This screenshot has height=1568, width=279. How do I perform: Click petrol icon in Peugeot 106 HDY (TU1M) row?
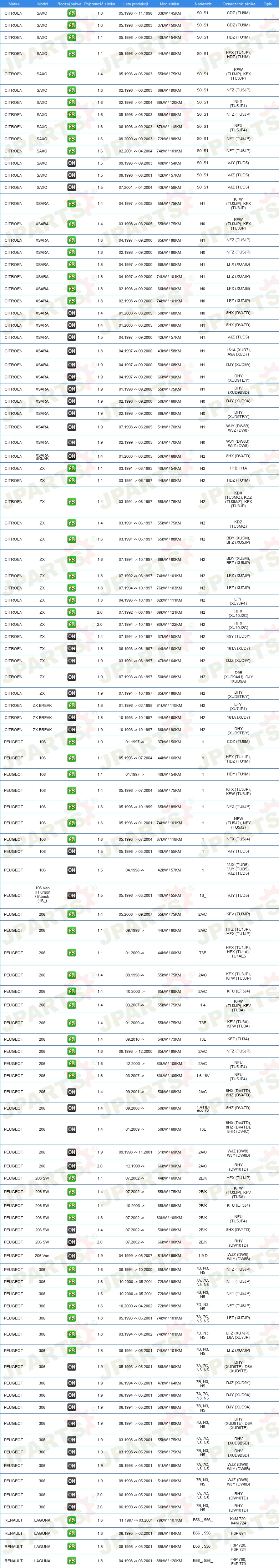pos(72,774)
